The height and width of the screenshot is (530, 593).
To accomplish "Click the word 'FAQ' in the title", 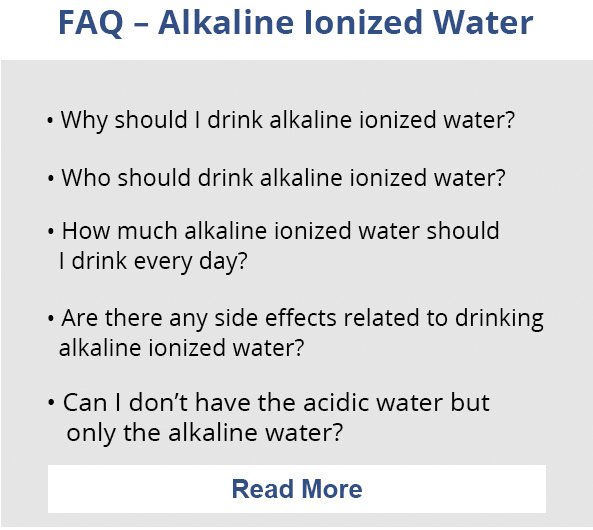I will (x=91, y=23).
